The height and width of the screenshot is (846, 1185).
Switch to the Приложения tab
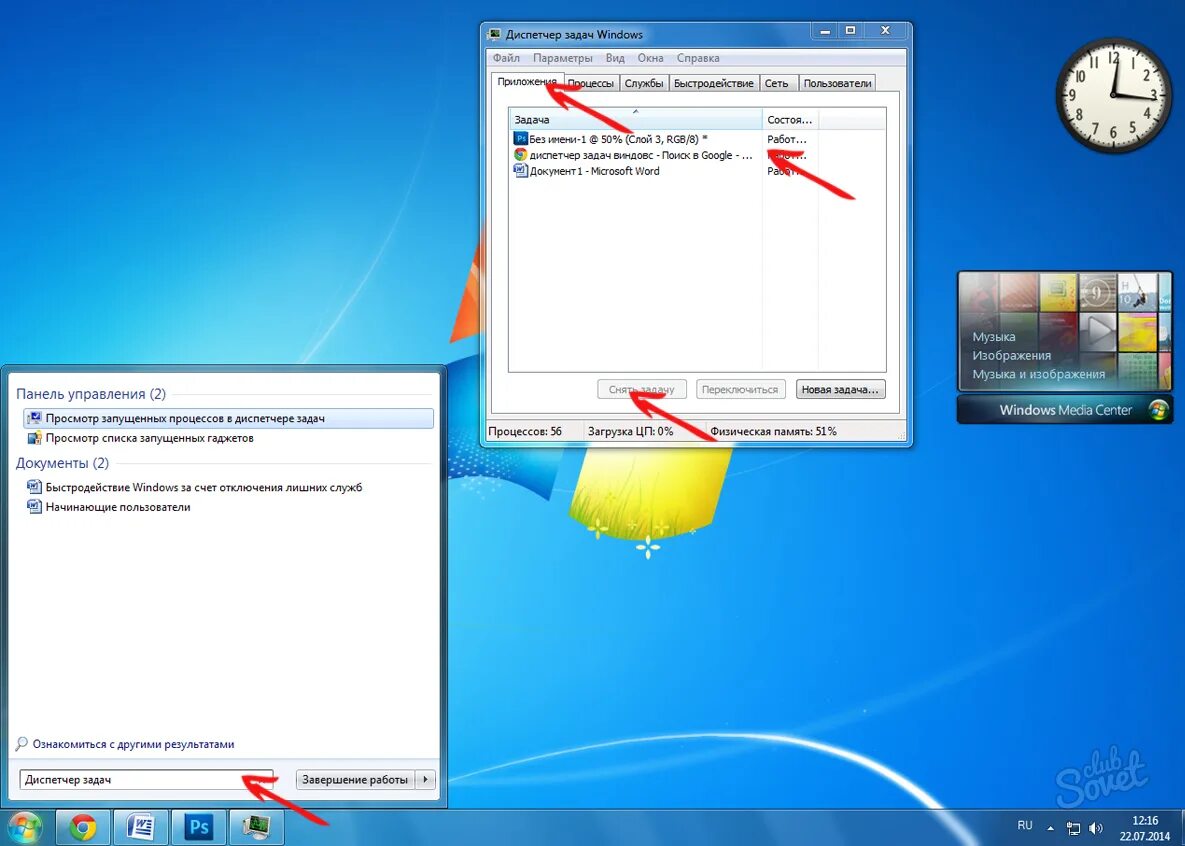click(x=527, y=82)
